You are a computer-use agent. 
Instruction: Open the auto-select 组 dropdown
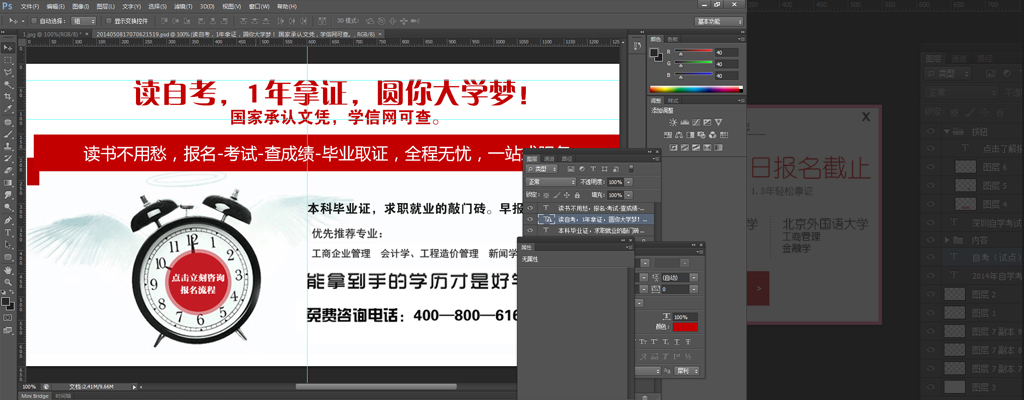point(85,20)
